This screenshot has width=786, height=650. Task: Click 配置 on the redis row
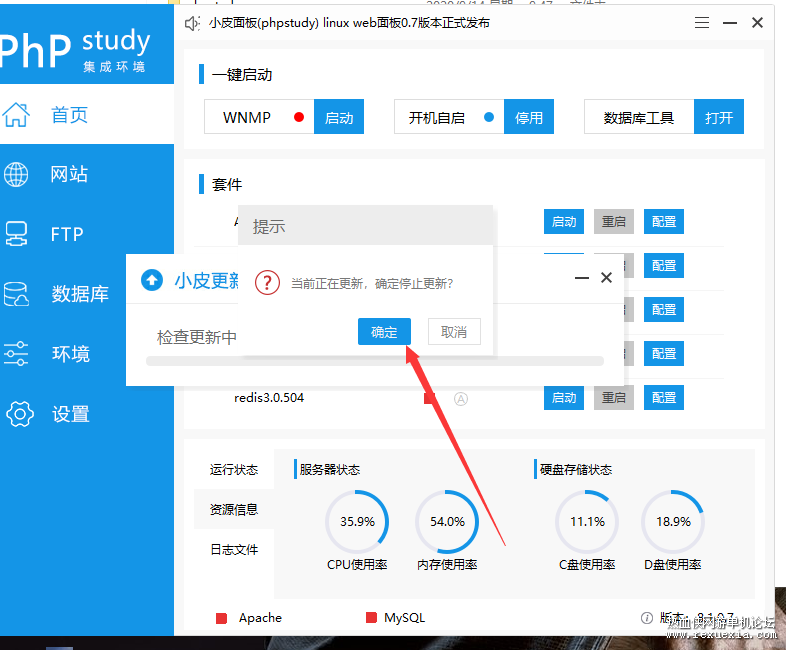coord(664,397)
